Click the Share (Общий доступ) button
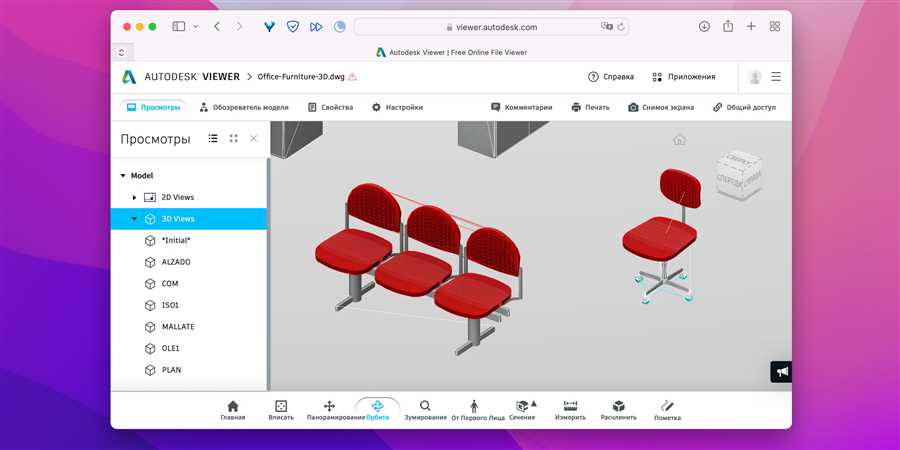 coord(744,107)
